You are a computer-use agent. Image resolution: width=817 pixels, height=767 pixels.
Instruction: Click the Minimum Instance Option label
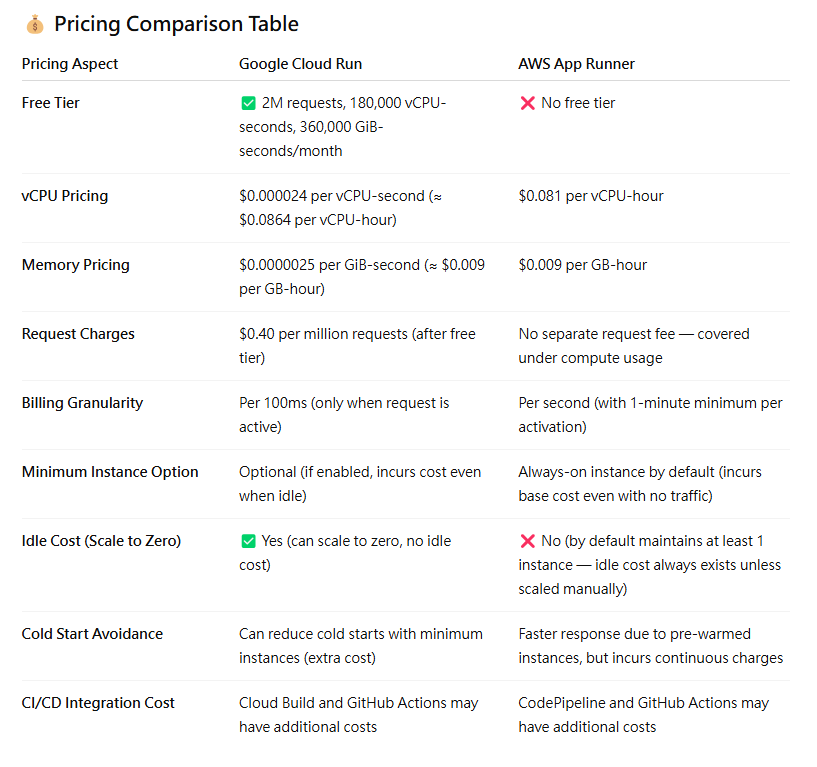click(x=110, y=472)
